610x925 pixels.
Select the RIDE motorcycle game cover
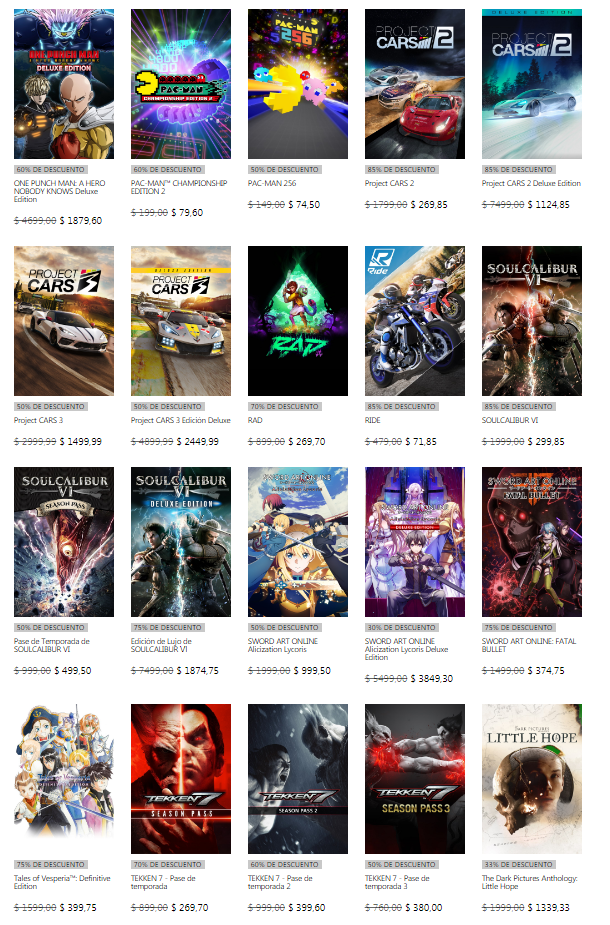(415, 321)
